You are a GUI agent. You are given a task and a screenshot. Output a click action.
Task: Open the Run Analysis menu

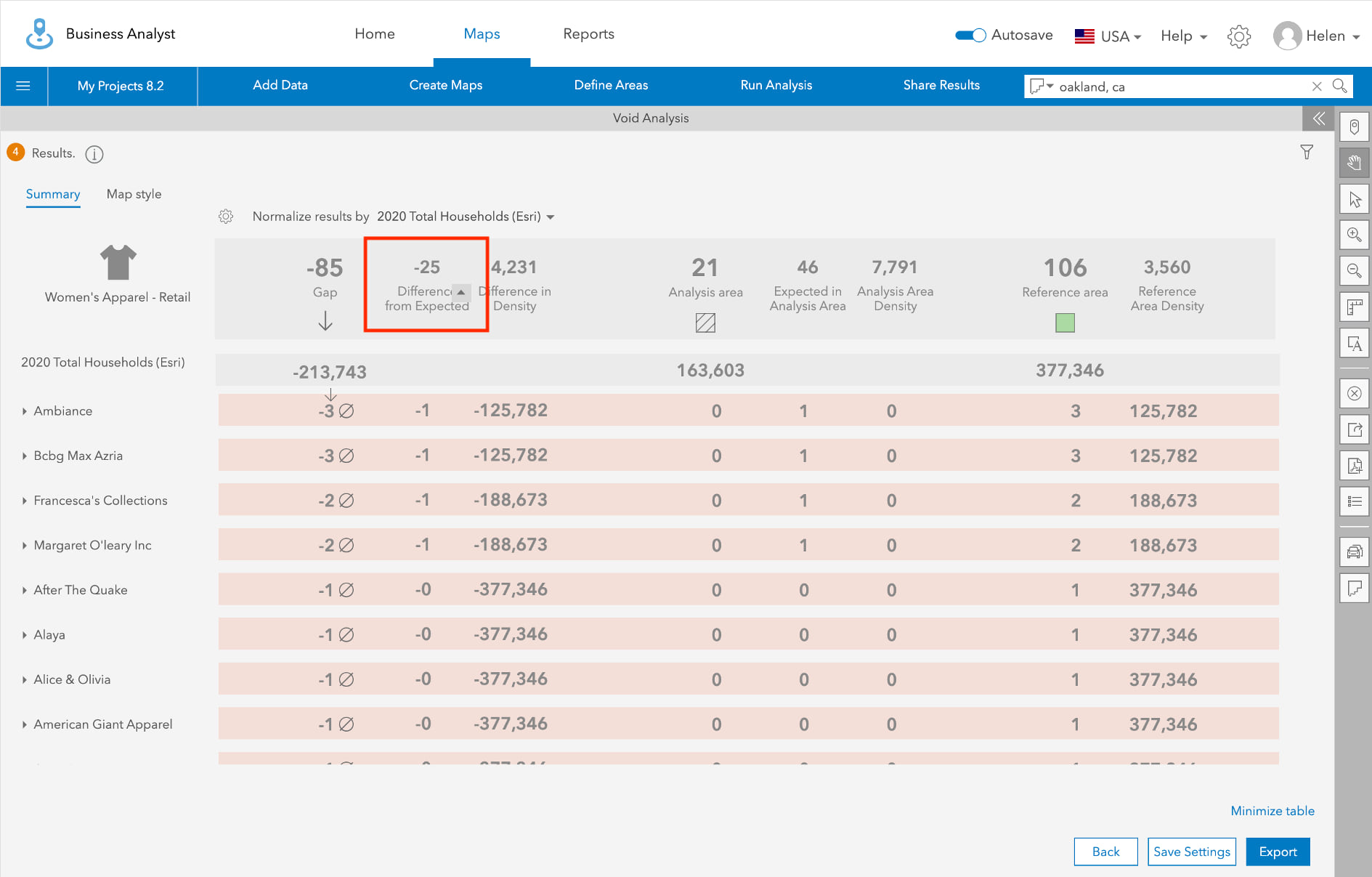tap(776, 86)
